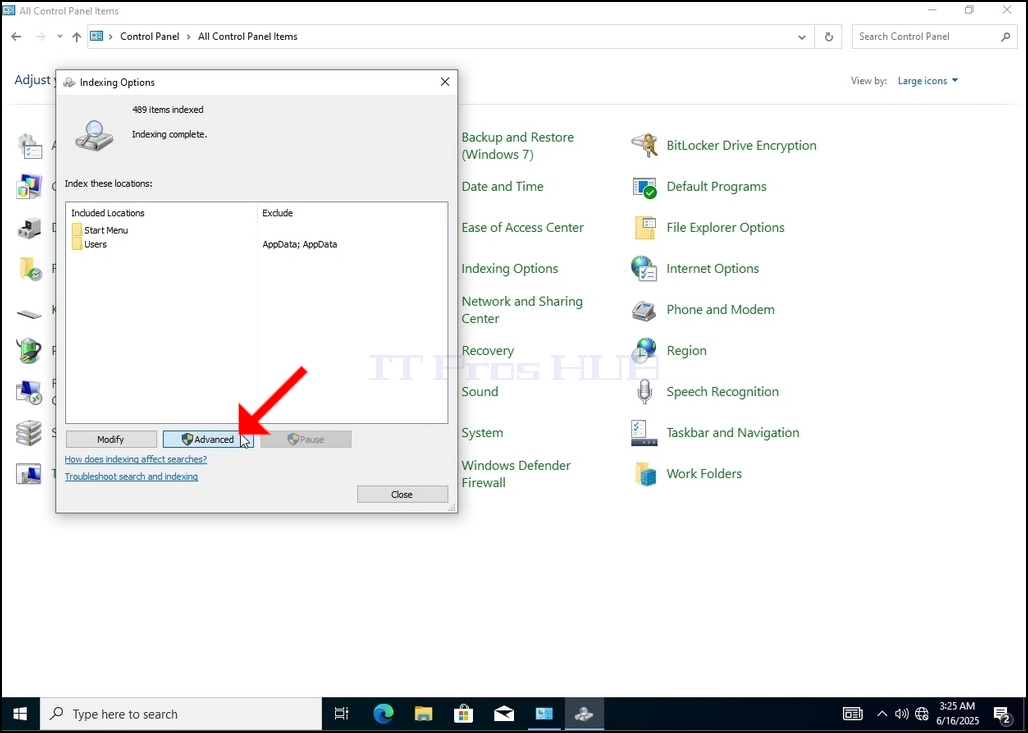The height and width of the screenshot is (733, 1028).
Task: Click the 'Control Panel' breadcrumb segment
Action: coord(149,37)
